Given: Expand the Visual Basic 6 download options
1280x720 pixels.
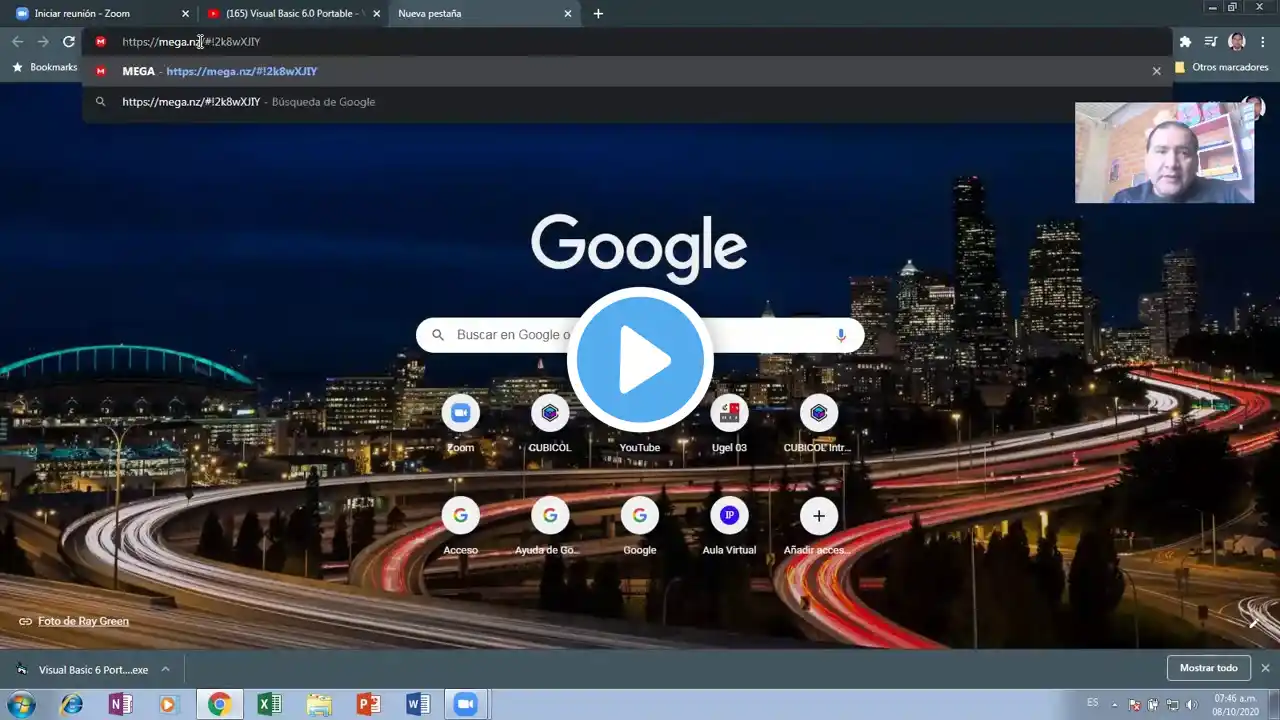Looking at the screenshot, I should click(166, 669).
